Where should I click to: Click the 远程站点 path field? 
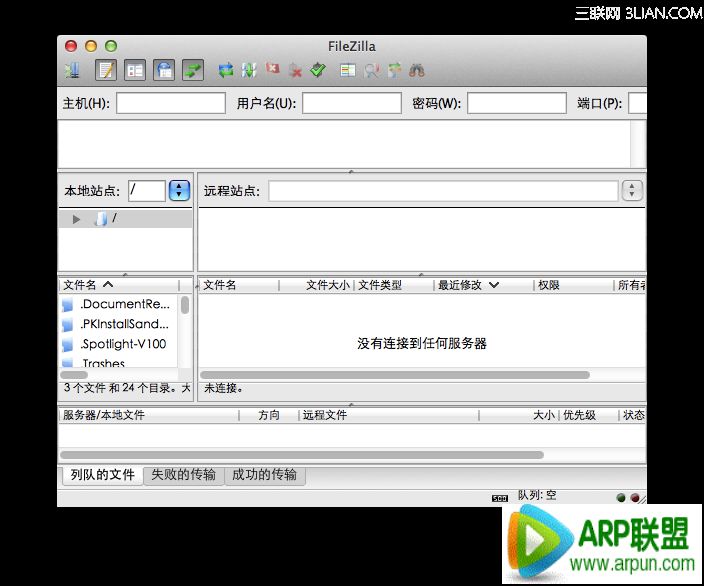(444, 191)
